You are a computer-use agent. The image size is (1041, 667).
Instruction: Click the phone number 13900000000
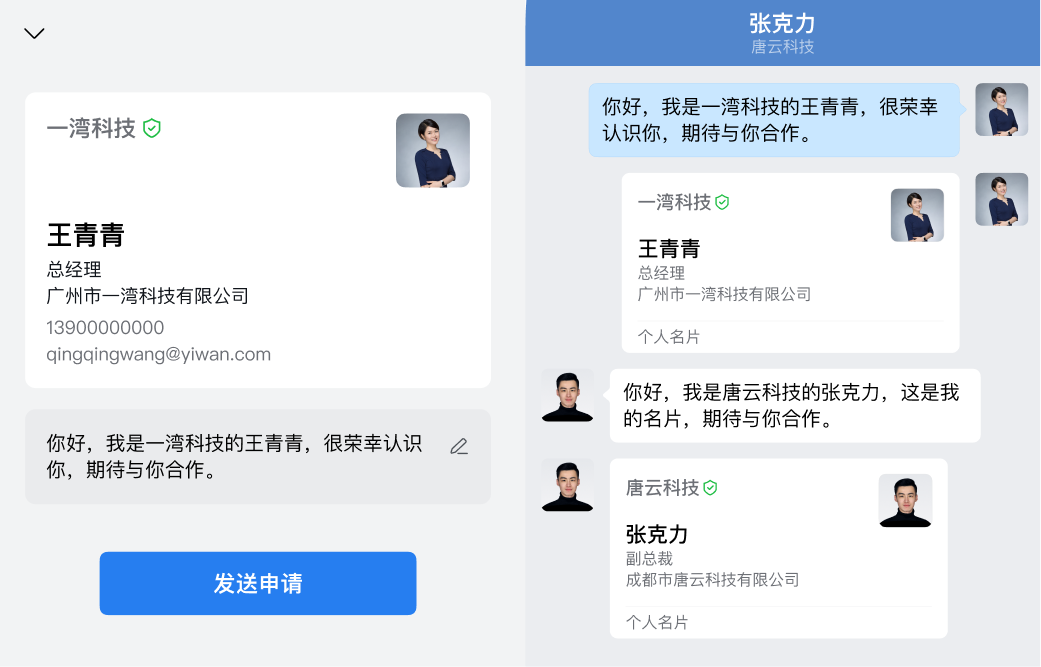[105, 328]
